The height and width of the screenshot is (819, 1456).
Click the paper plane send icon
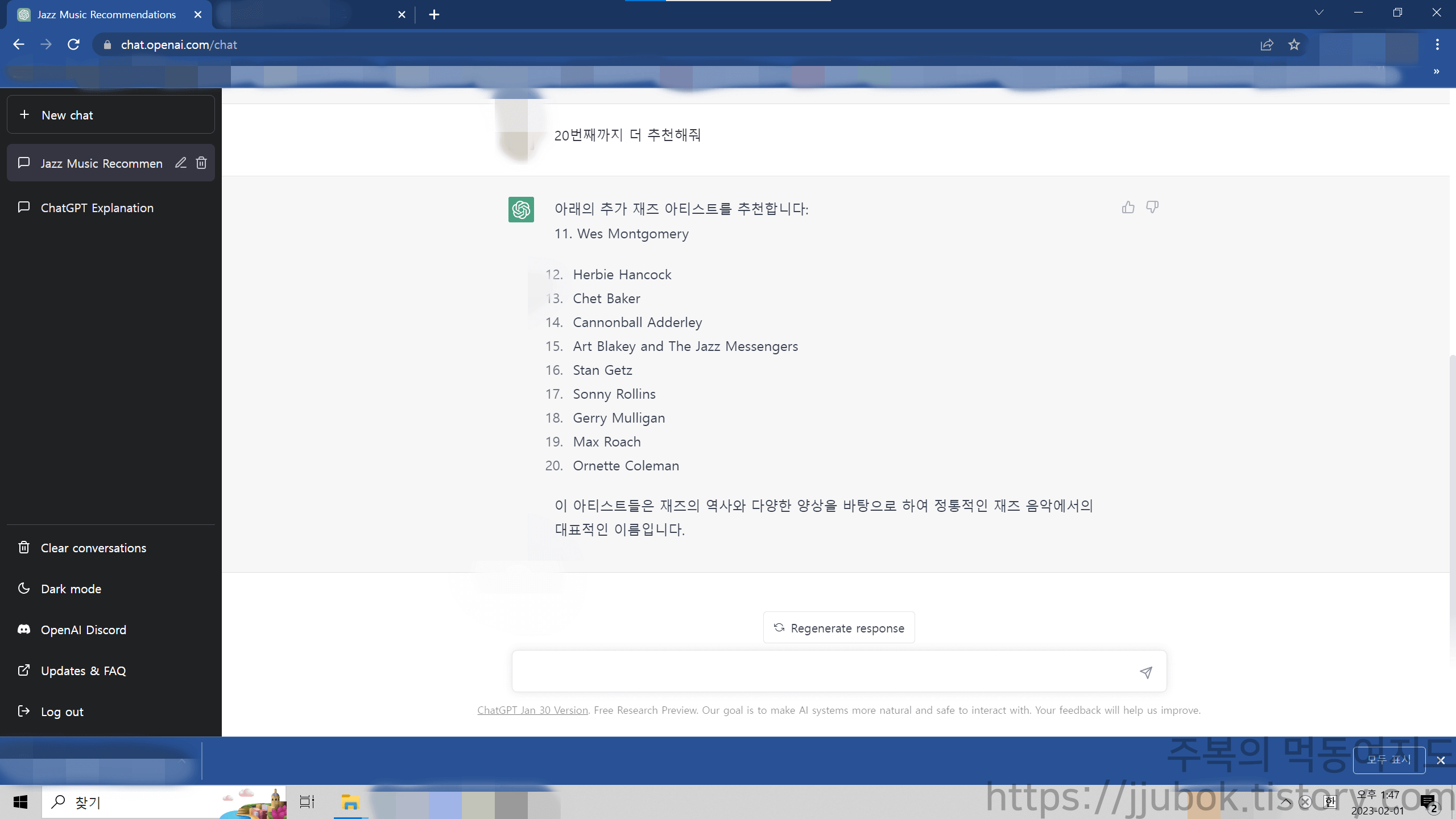point(1145,672)
